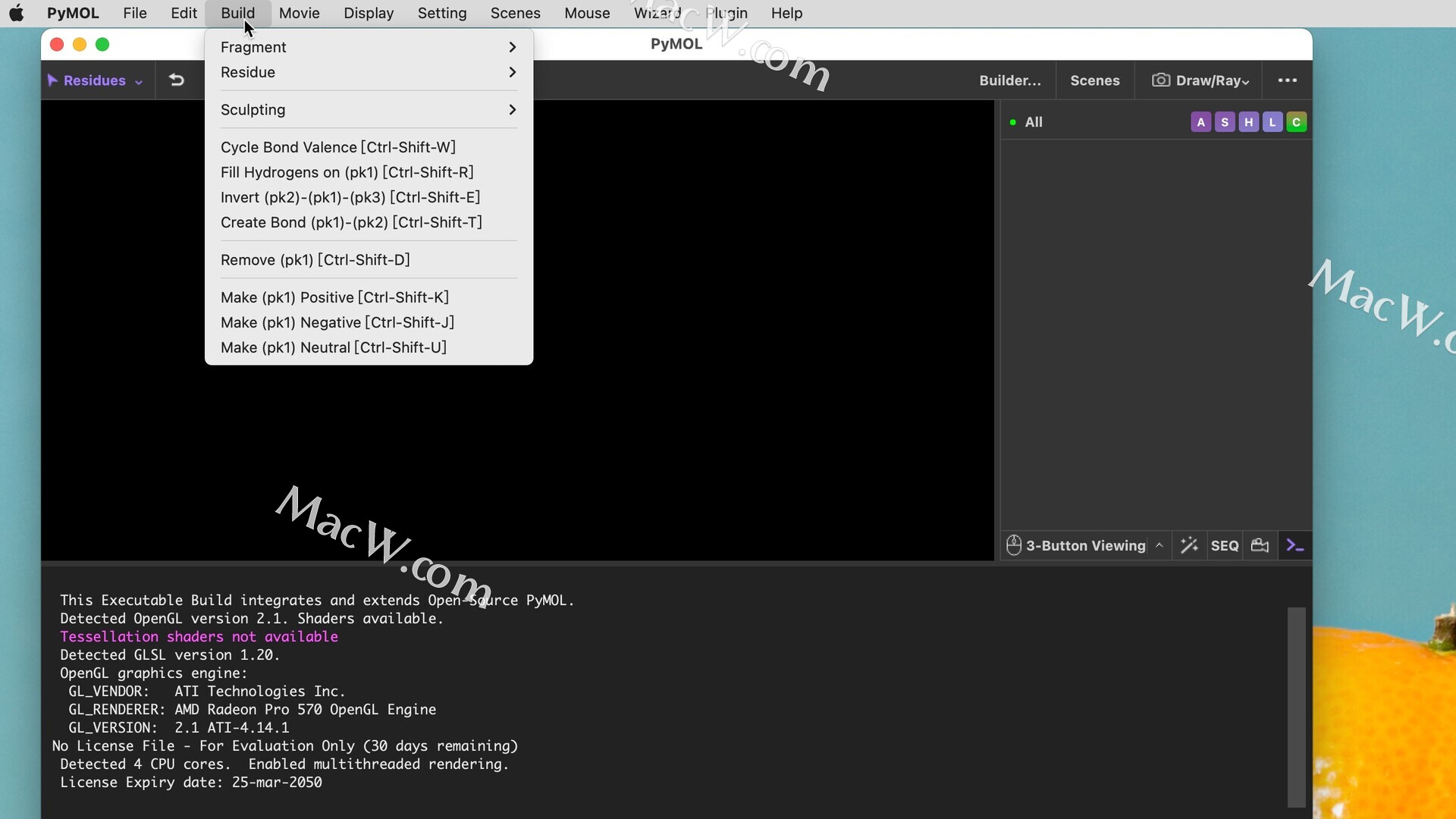
Task: Expand the Residue submenu arrow
Action: pyautogui.click(x=513, y=72)
